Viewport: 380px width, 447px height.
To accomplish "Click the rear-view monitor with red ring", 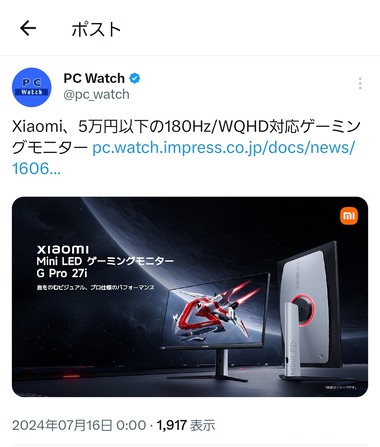I will (x=310, y=312).
